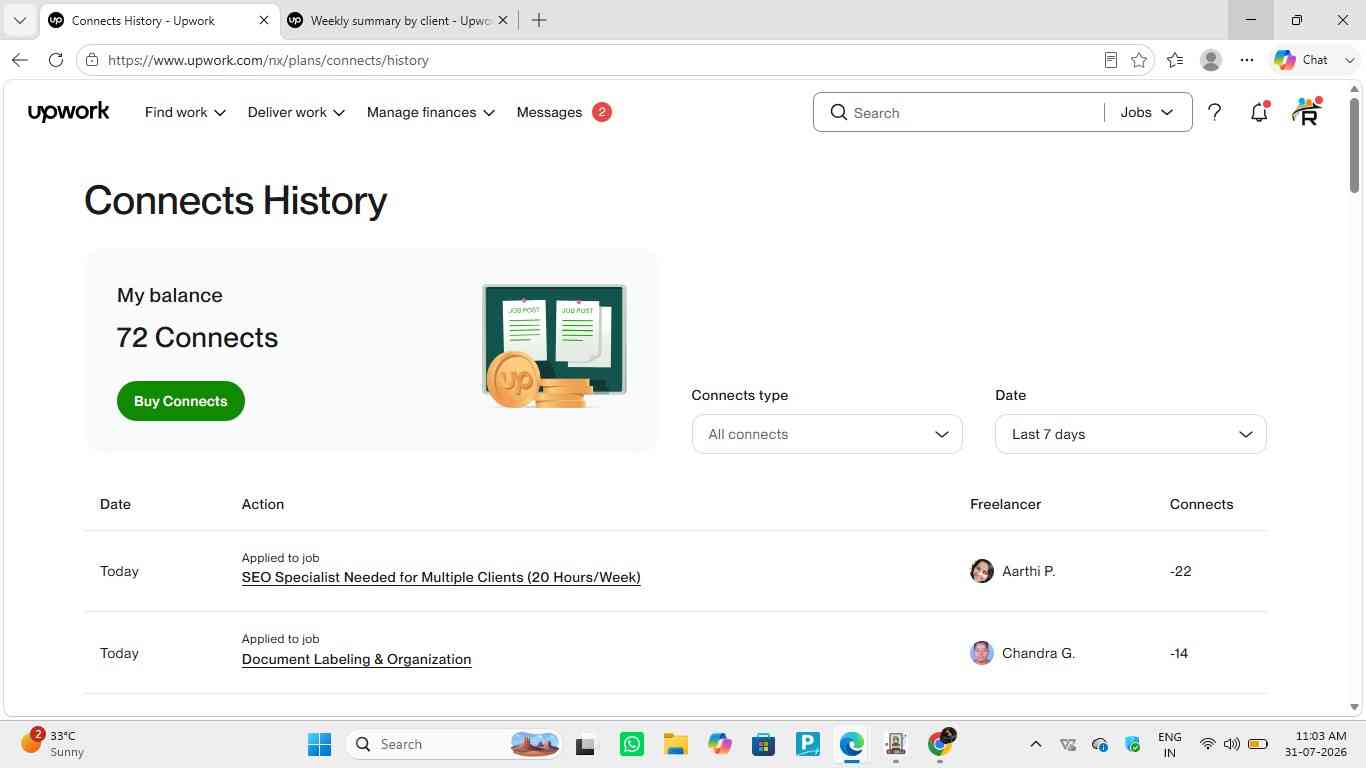Click the Buy Connects button
This screenshot has width=1366, height=768.
click(181, 401)
